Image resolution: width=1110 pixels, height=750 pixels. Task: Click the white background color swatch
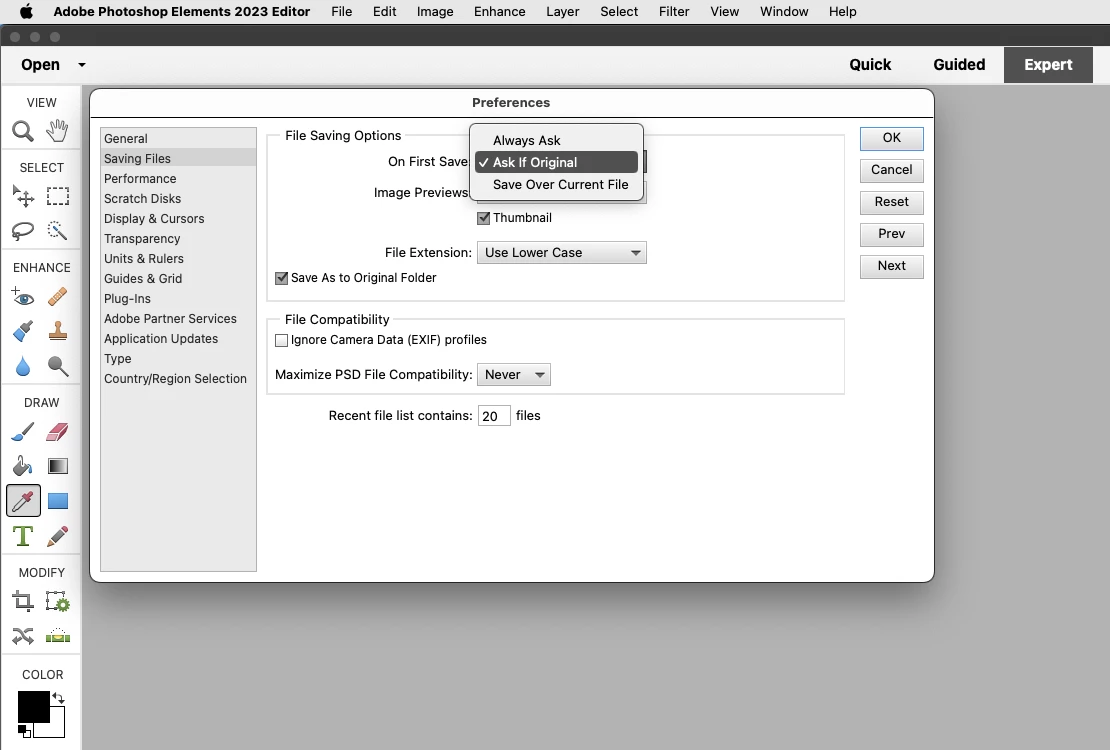57,728
